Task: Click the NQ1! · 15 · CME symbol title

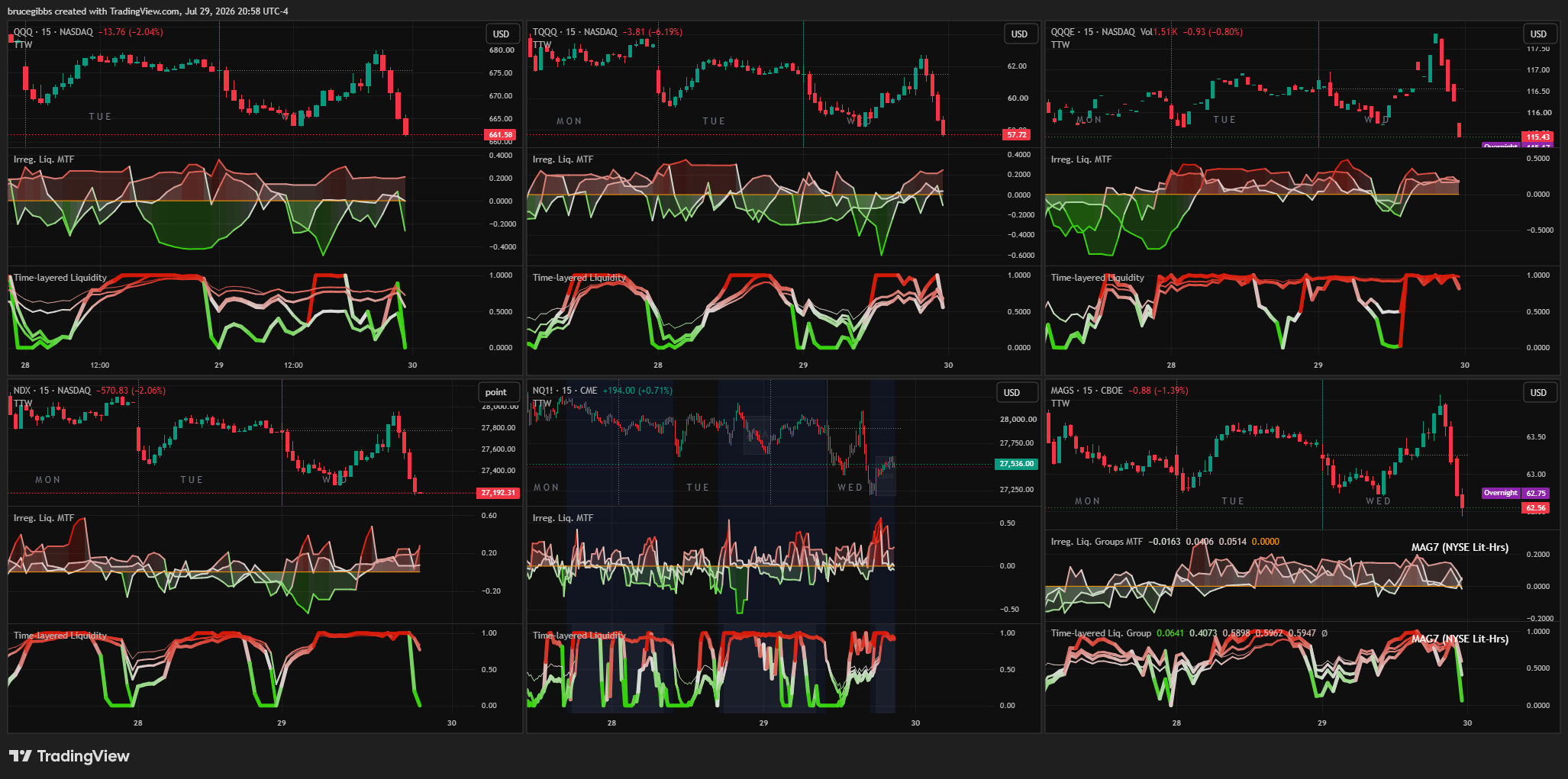Action: [x=565, y=391]
